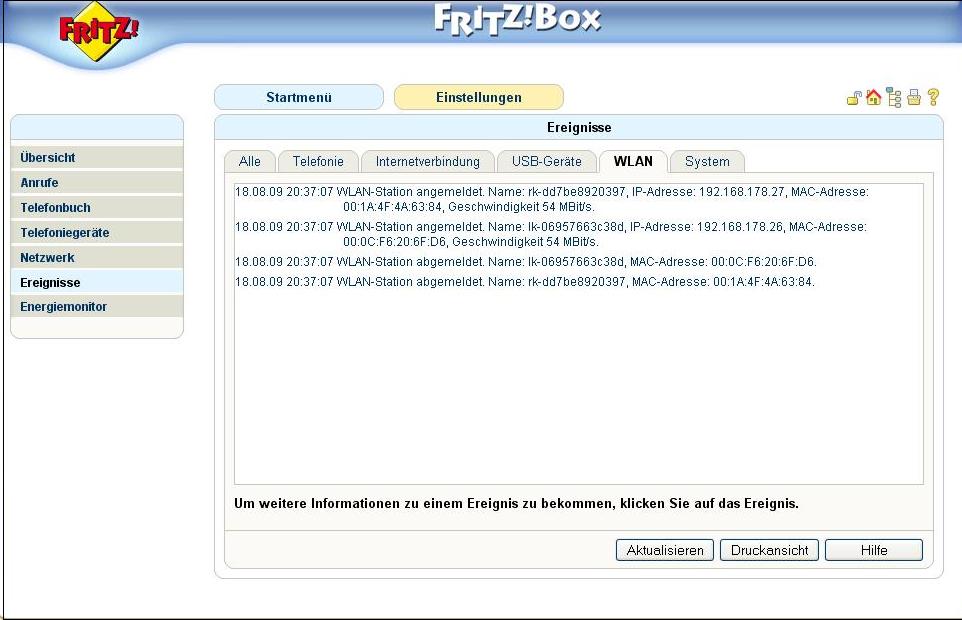Open Netzwerk in the sidebar
The height and width of the screenshot is (620, 962).
pos(97,258)
